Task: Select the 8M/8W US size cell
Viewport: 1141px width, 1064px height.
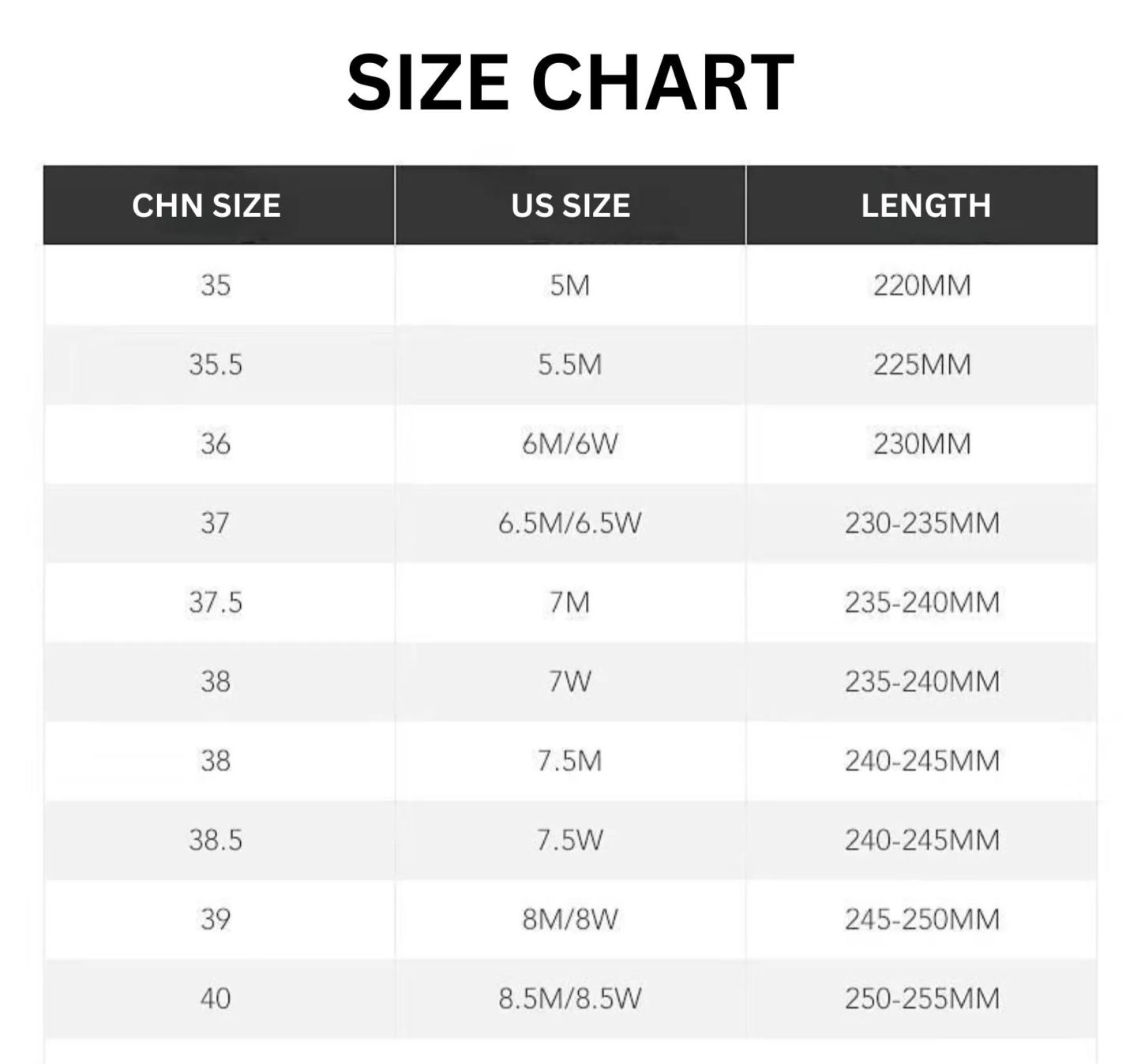Action: click(570, 919)
